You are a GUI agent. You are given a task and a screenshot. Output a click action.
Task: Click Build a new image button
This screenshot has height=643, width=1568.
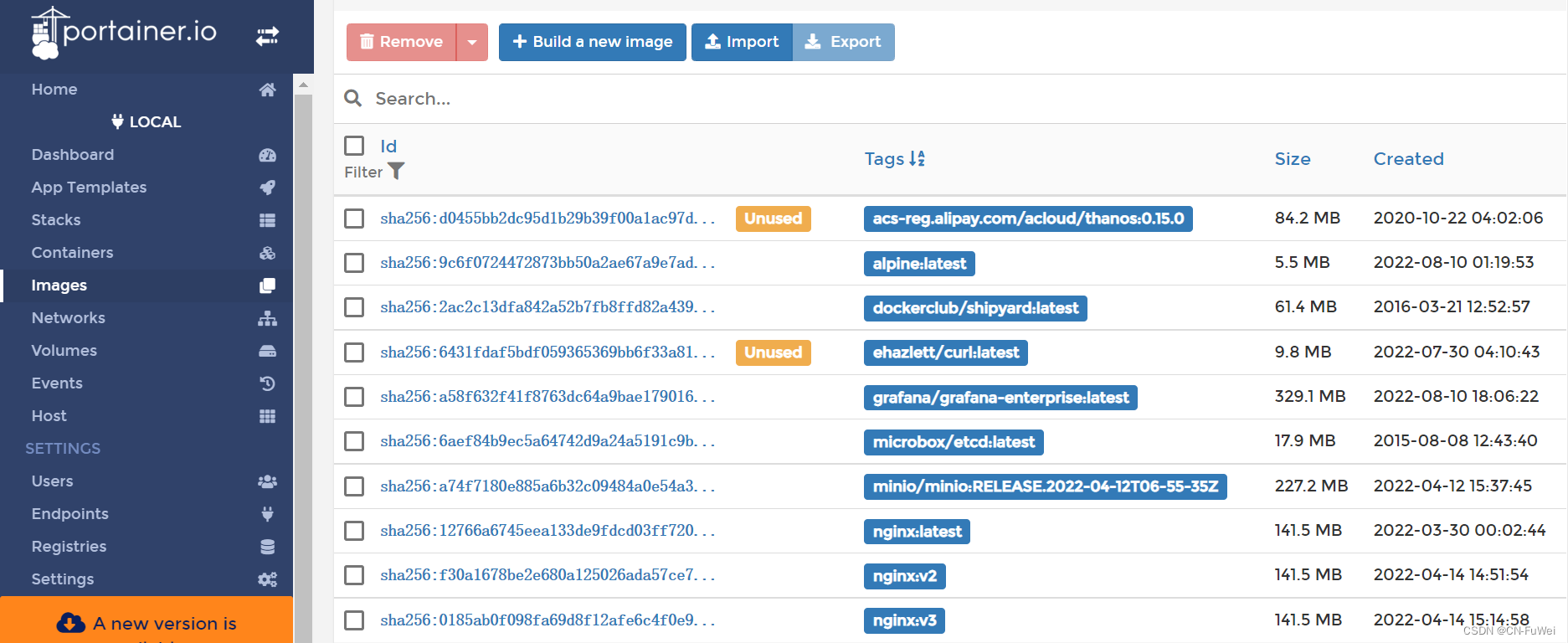(593, 42)
